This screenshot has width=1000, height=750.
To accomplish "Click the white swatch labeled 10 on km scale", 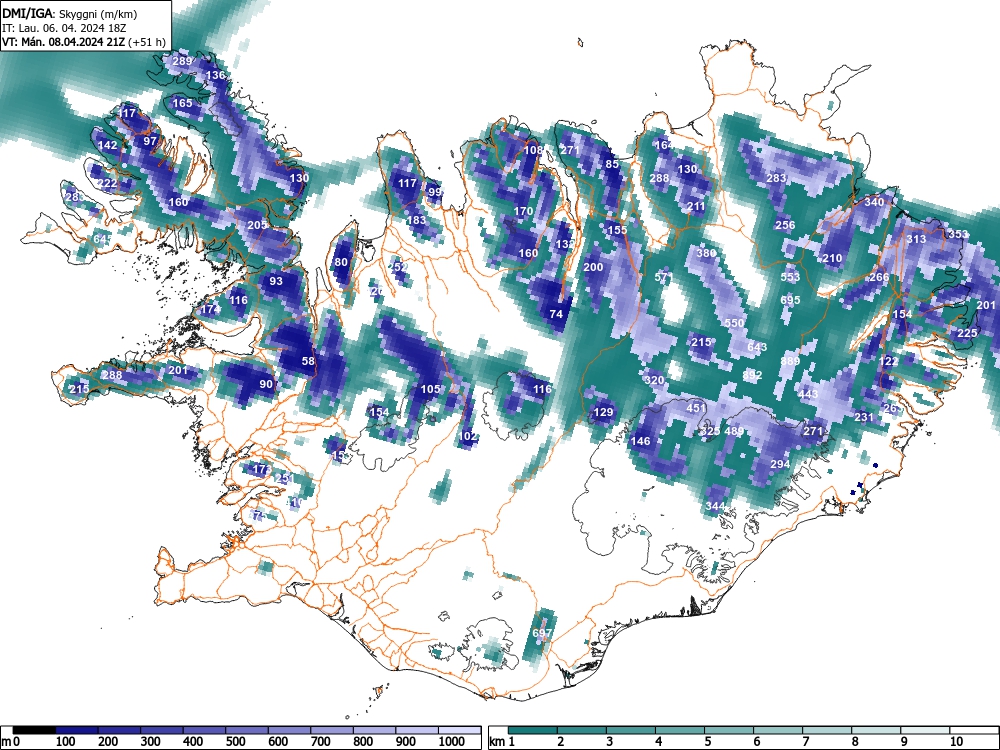I will tap(974, 730).
